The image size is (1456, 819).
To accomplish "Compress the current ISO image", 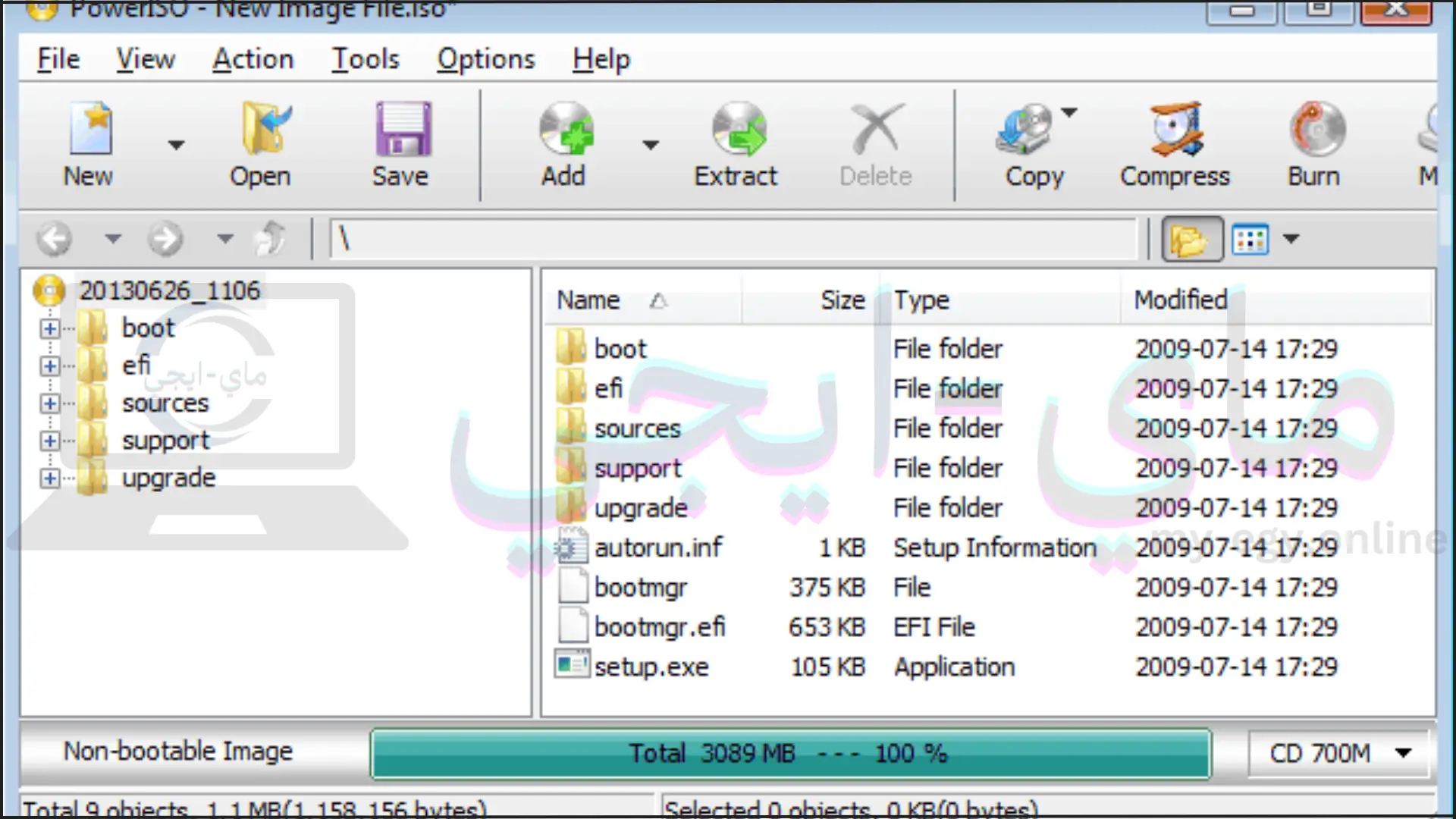I will click(1176, 144).
